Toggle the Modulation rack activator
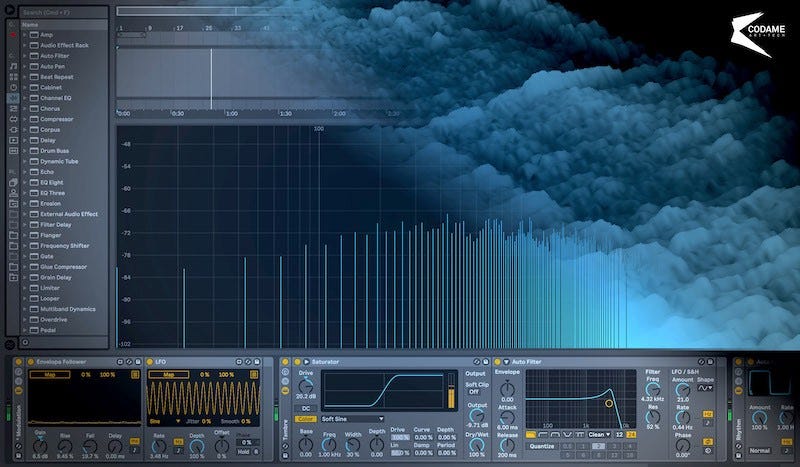Screen dimensions: 800x467 (18, 362)
